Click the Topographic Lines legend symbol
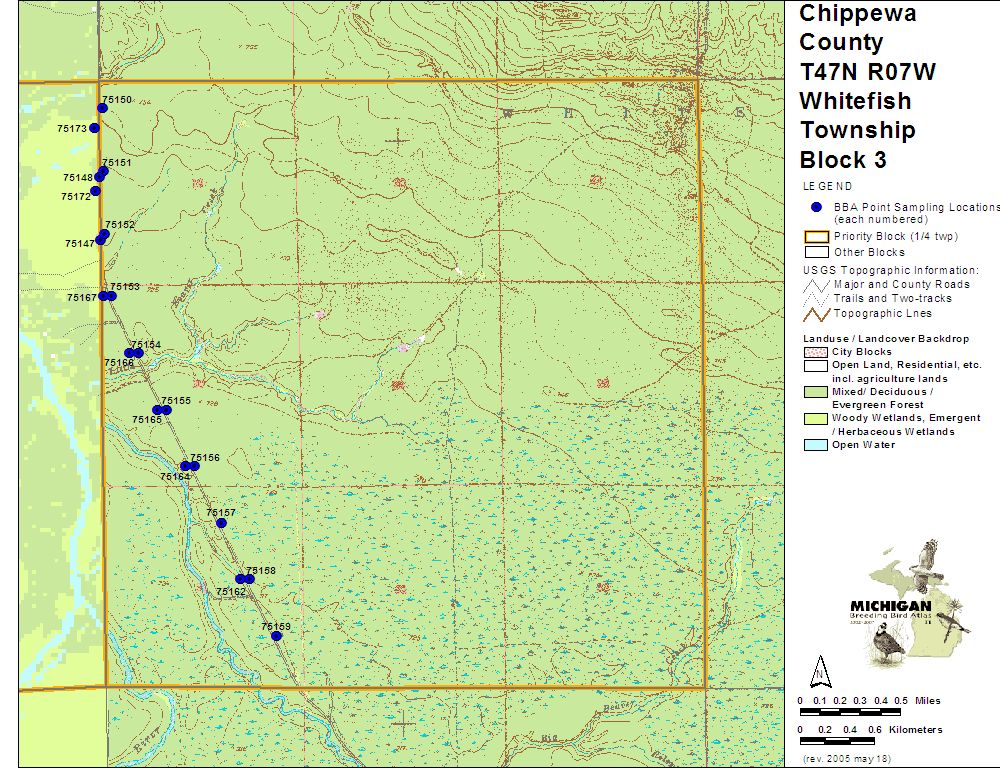 click(x=816, y=313)
